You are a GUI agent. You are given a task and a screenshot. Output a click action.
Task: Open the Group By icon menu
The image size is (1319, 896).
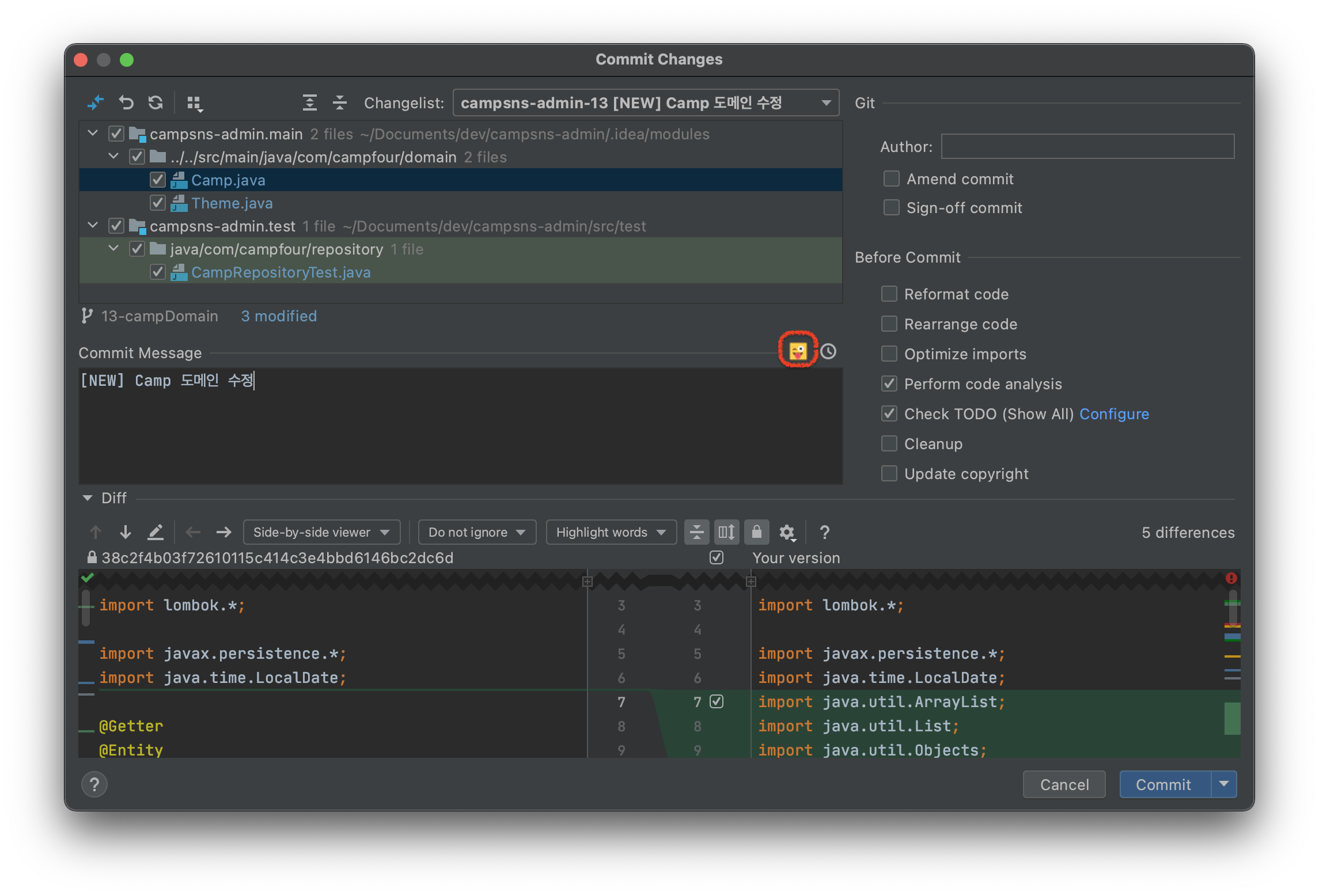[x=195, y=103]
